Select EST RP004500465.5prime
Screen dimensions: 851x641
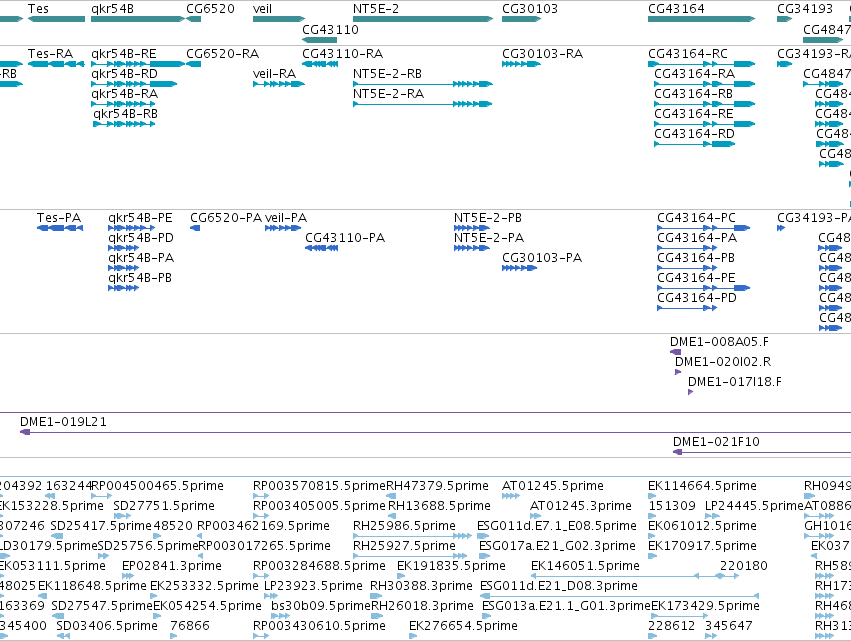tap(101, 496)
